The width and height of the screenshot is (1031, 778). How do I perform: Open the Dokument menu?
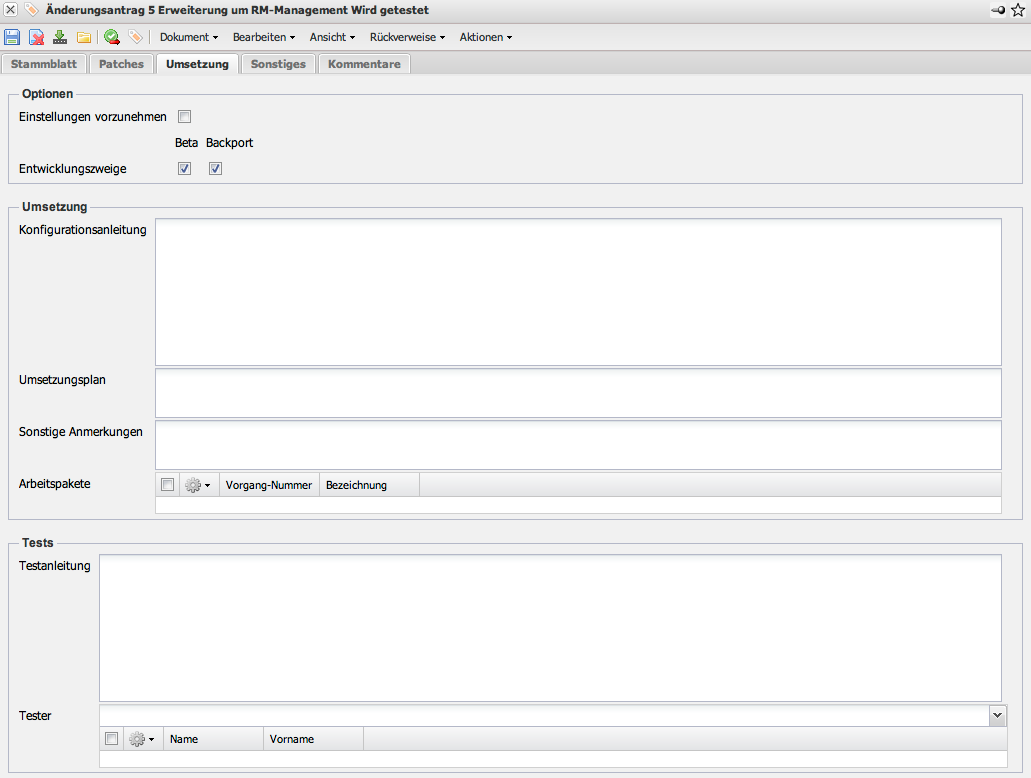pos(188,37)
